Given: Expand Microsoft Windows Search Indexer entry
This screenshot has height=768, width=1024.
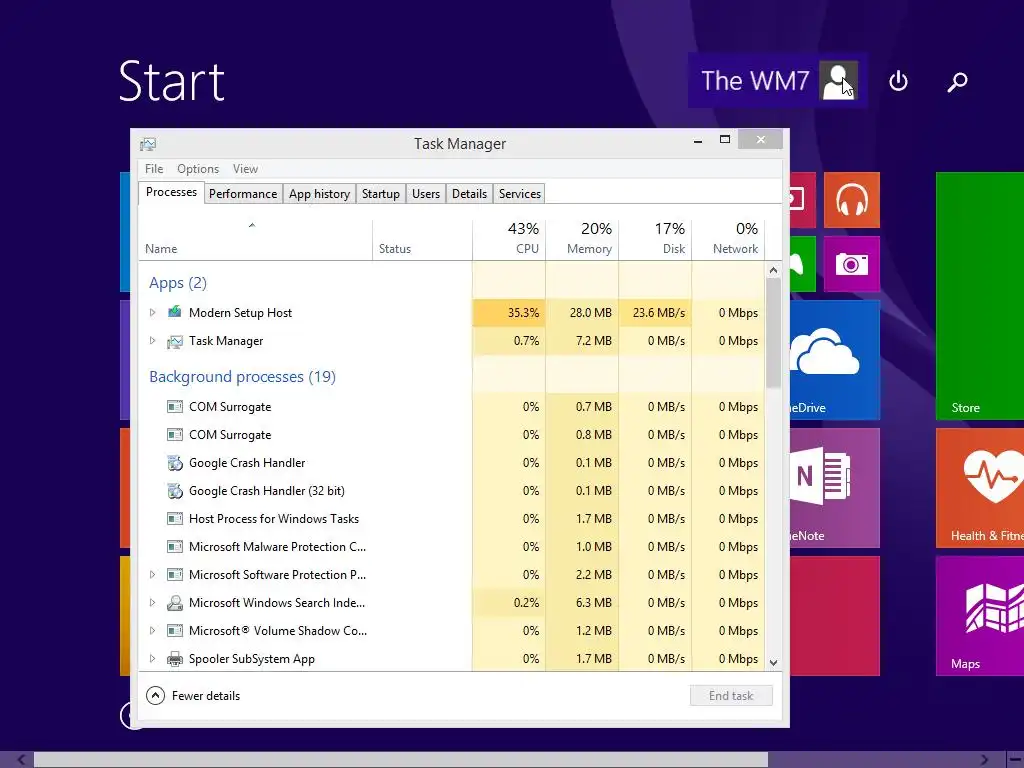Looking at the screenshot, I should click(x=152, y=602).
